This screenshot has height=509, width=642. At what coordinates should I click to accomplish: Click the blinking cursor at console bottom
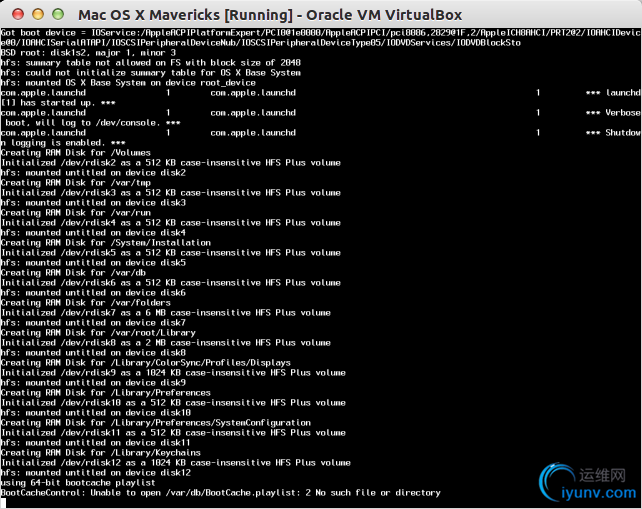click(3, 503)
